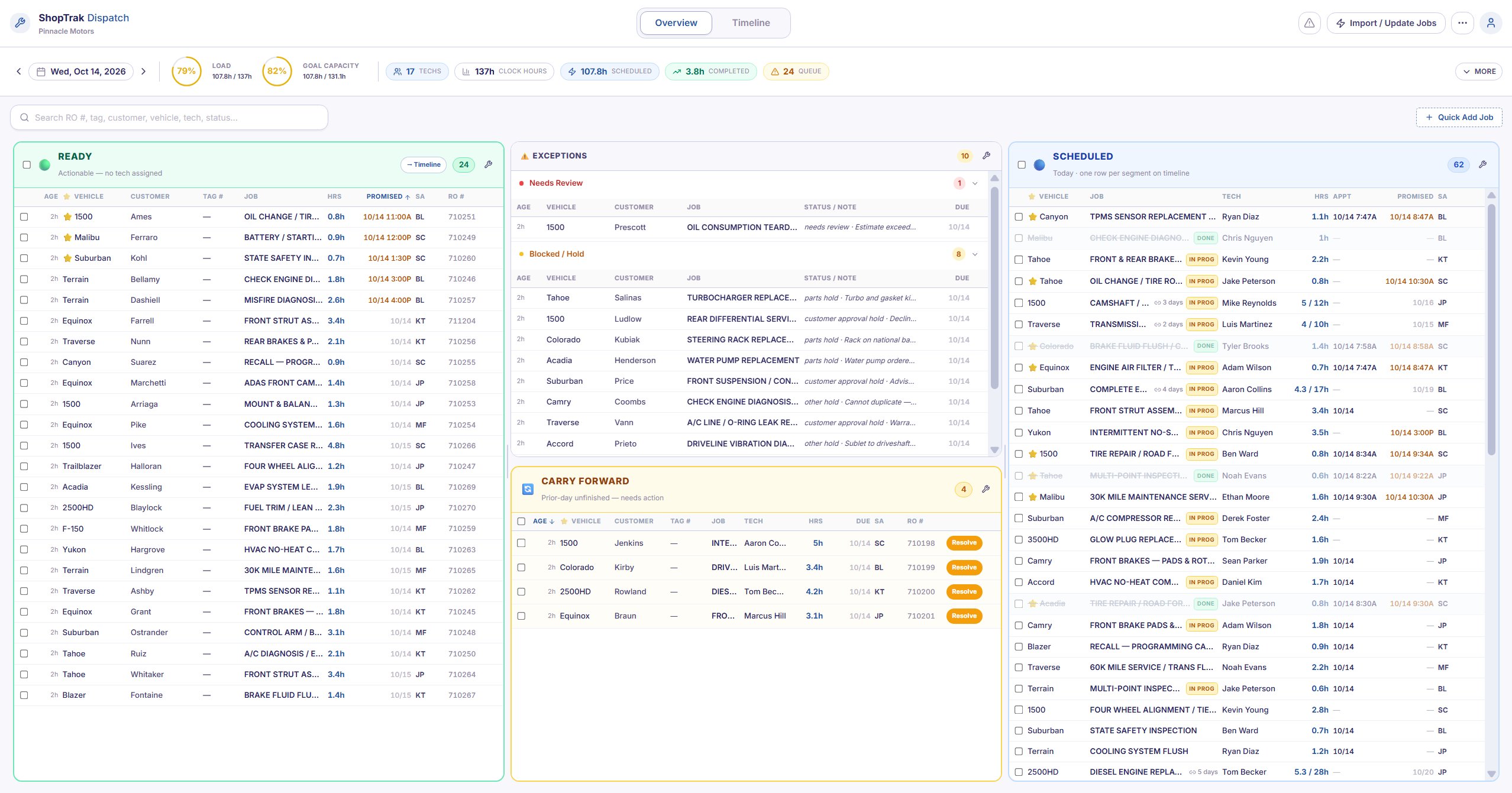Open the Wed, Oct 14, 2026 date picker
1512x793 pixels.
coord(81,72)
